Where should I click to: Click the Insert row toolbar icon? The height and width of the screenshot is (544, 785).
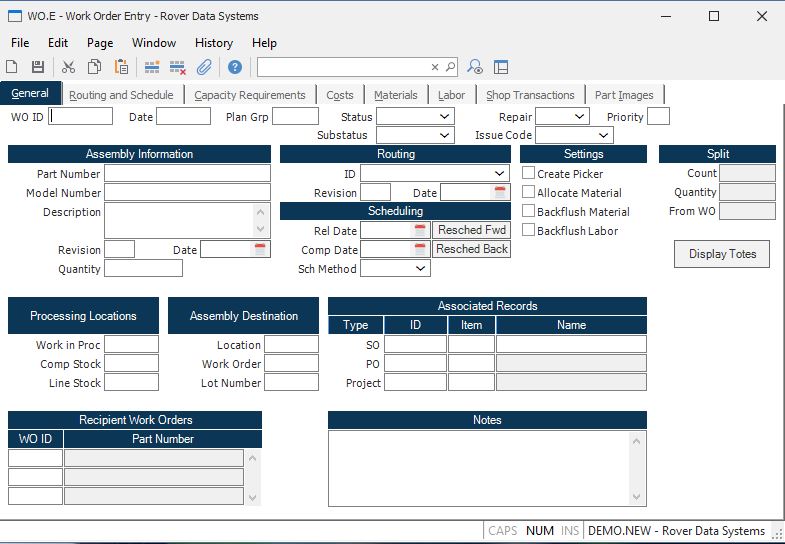(x=152, y=67)
